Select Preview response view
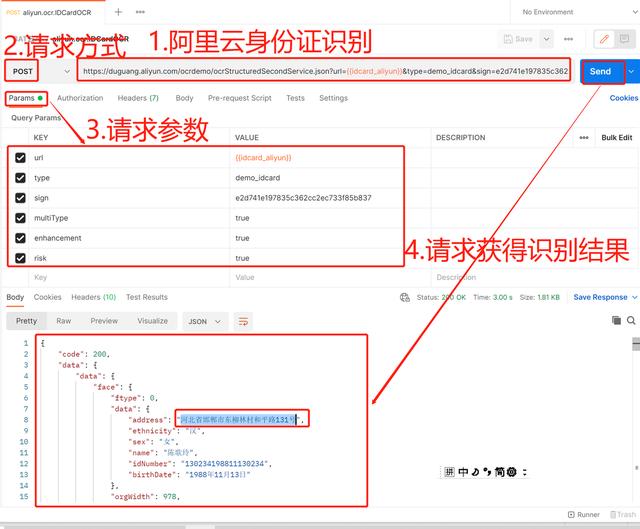The height and width of the screenshot is (529, 640). 104,321
